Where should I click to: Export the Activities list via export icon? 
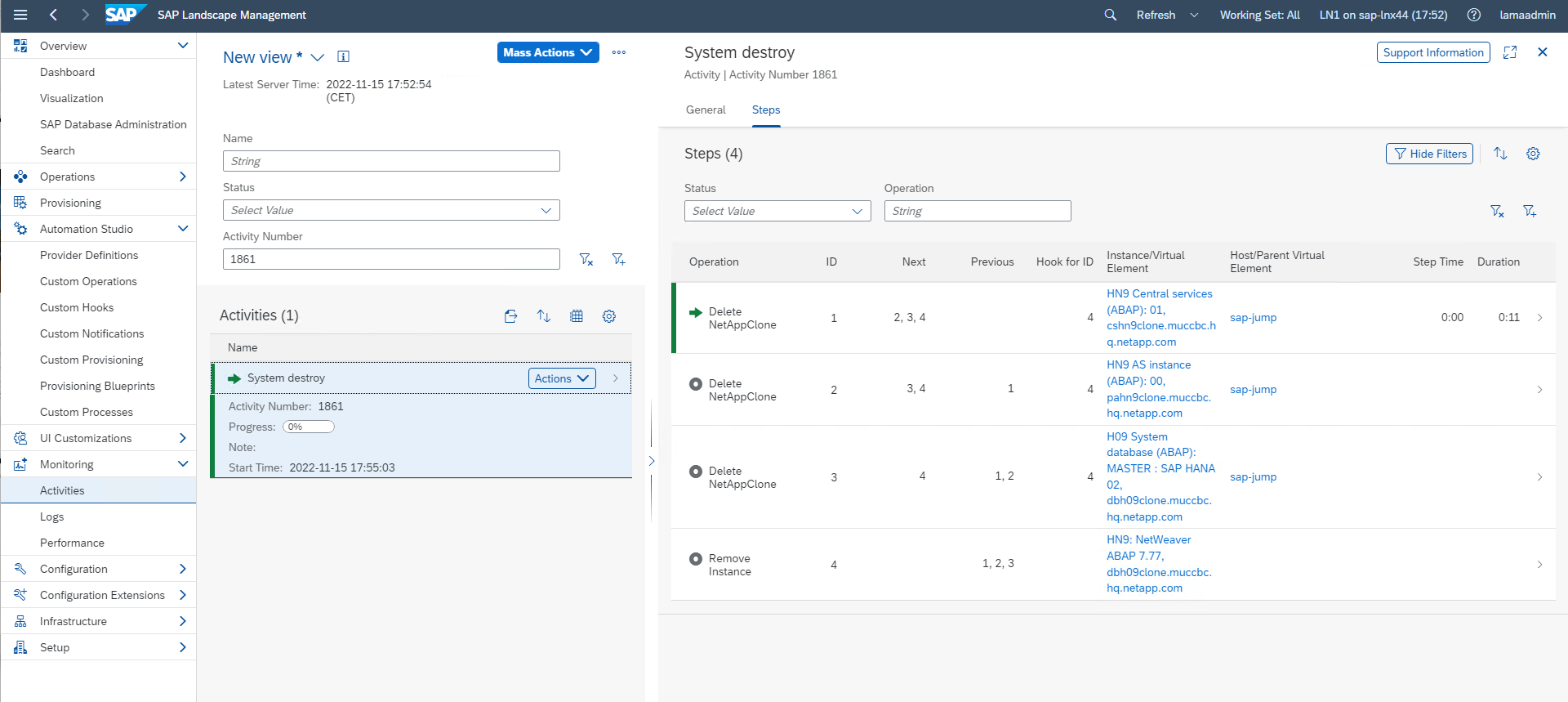pos(511,316)
